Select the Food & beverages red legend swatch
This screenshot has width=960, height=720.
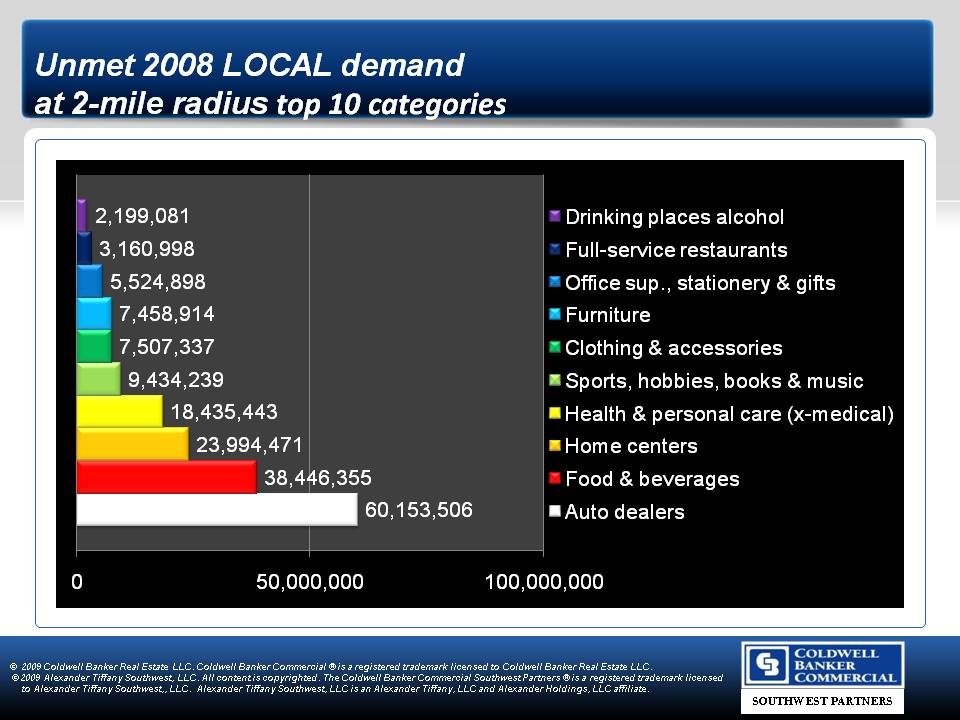555,479
